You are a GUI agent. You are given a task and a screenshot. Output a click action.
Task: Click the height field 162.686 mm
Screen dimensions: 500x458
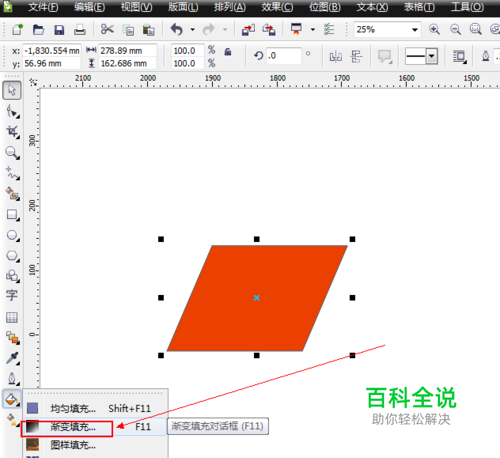pos(128,63)
